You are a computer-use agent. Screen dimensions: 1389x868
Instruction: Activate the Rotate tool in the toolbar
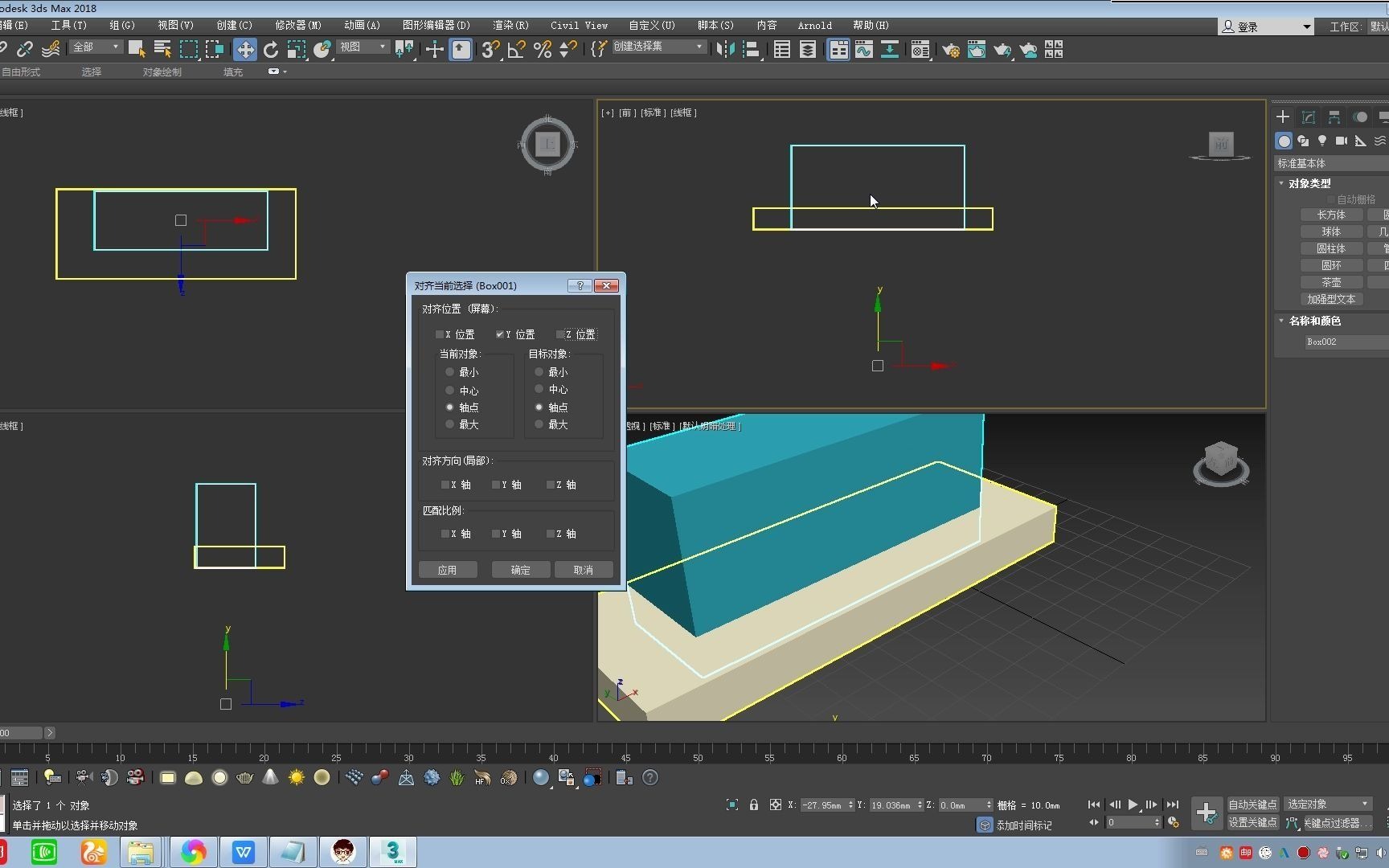[271, 50]
